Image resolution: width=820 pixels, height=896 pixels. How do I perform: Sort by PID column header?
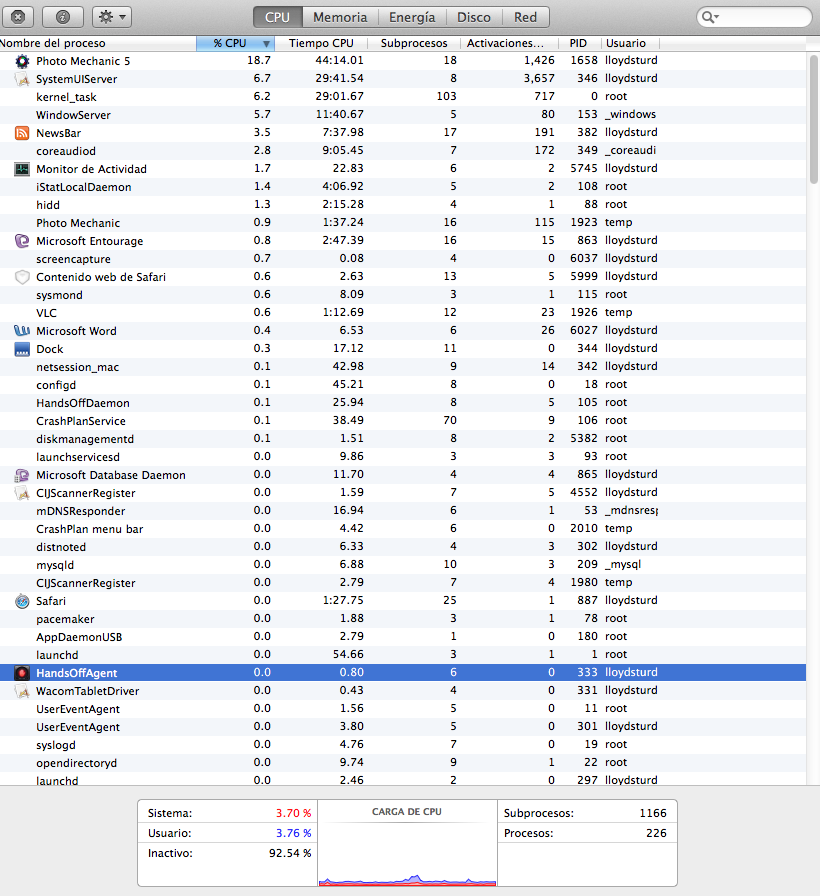pyautogui.click(x=578, y=43)
